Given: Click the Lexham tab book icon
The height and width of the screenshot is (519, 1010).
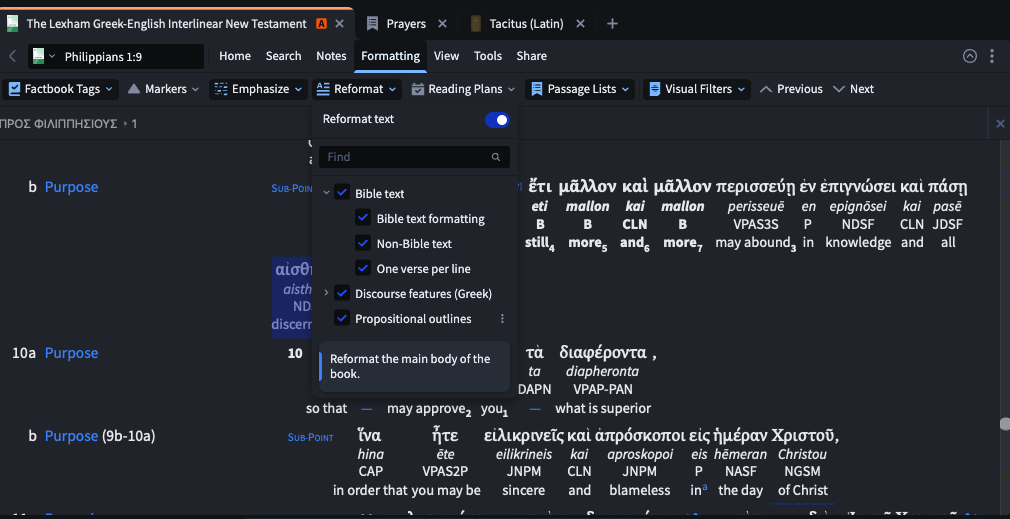Looking at the screenshot, I should (x=12, y=24).
